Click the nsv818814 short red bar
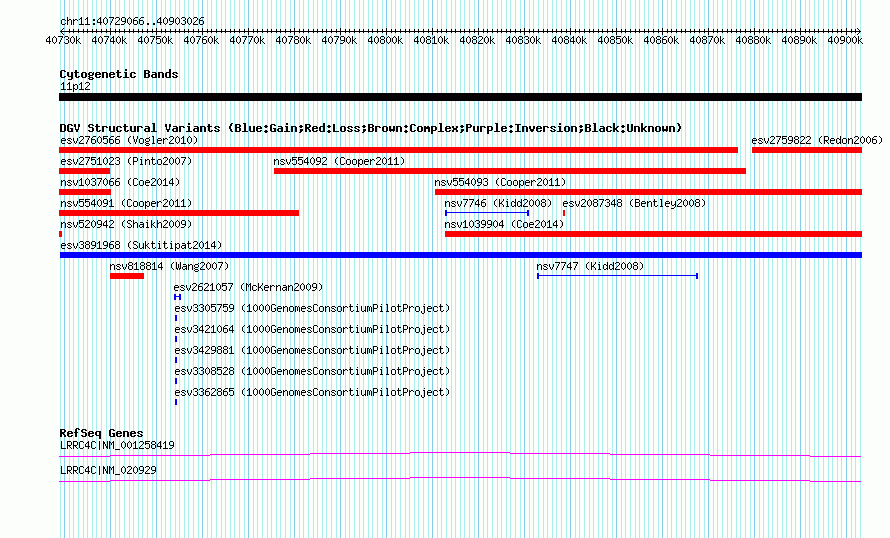The height and width of the screenshot is (538, 890). click(x=127, y=276)
